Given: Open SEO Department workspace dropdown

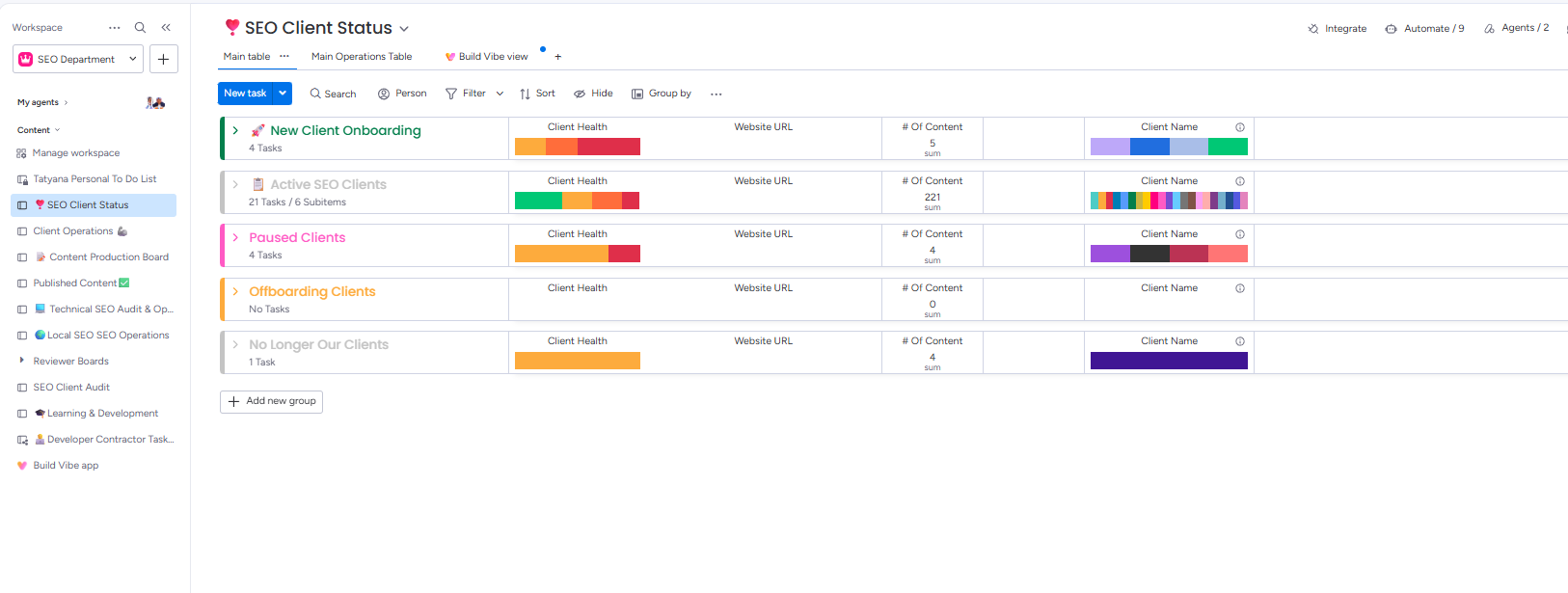Looking at the screenshot, I should pyautogui.click(x=78, y=59).
